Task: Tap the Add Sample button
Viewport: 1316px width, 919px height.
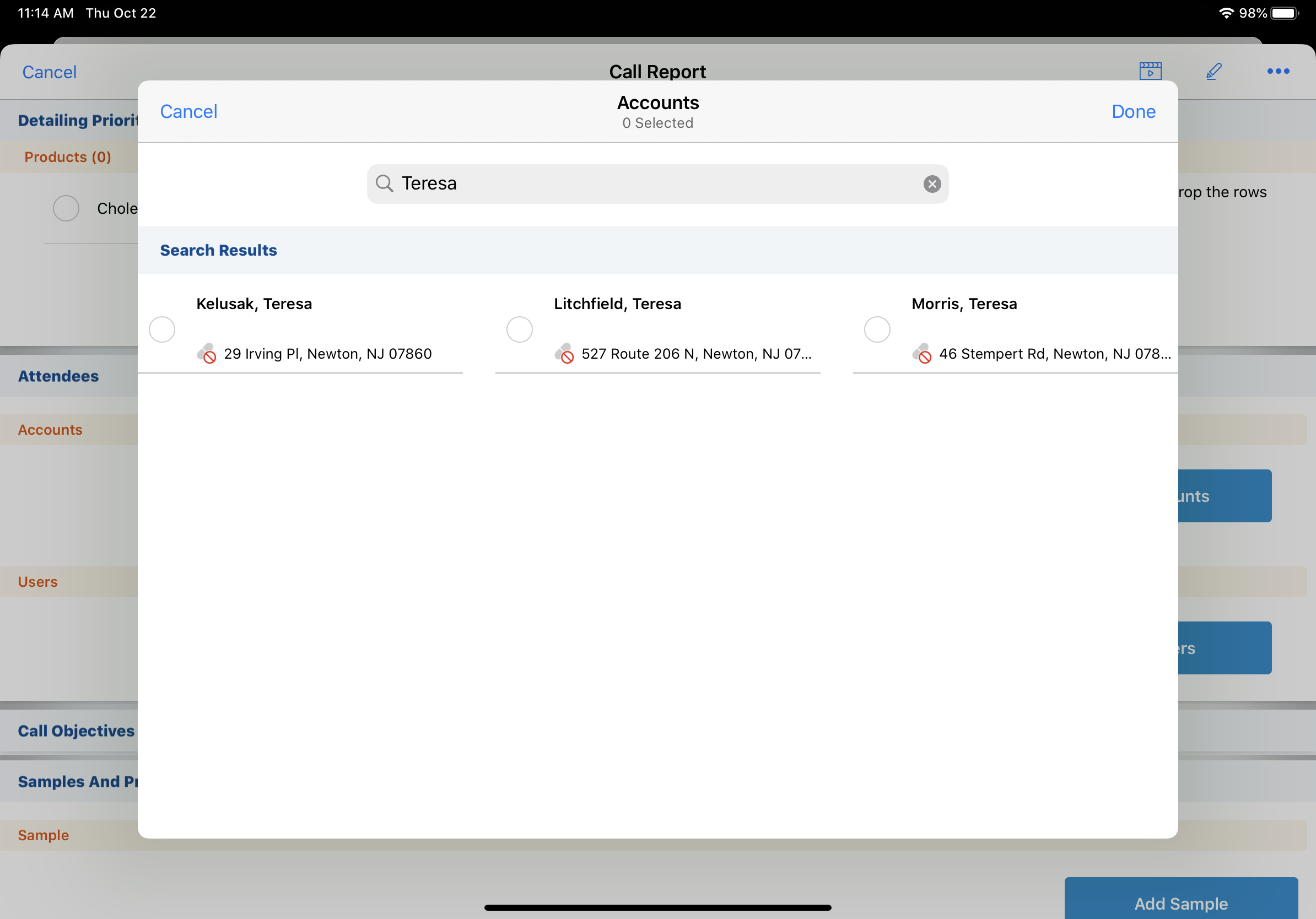Action: pos(1181,902)
